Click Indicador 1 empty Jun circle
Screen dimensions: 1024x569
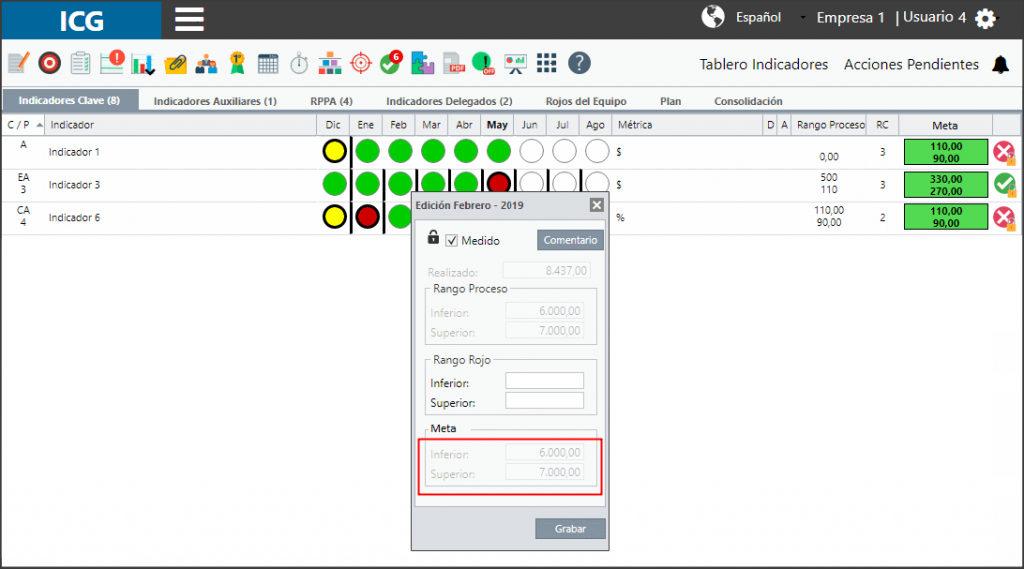point(531,152)
